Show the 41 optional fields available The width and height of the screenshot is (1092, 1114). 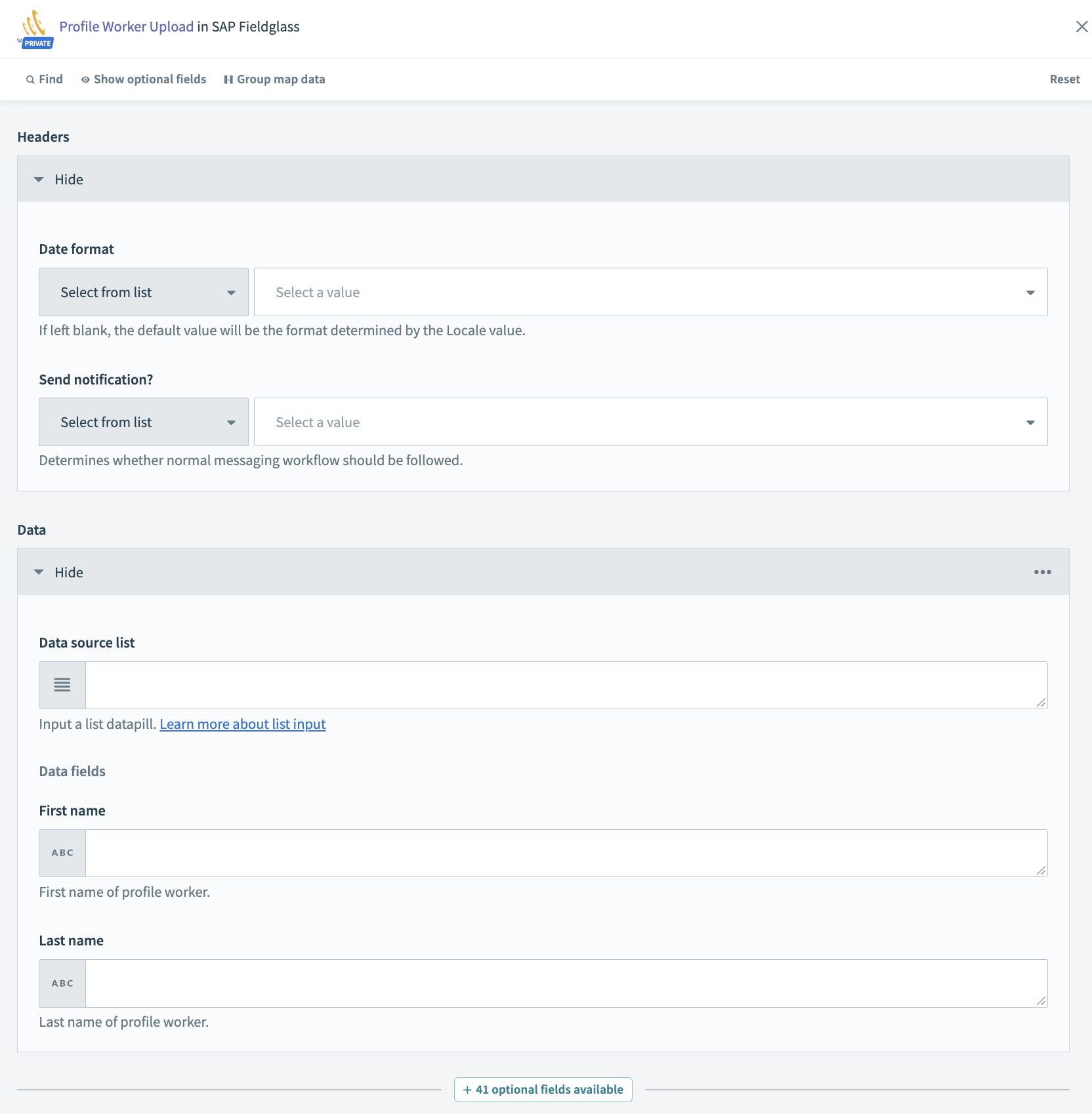(543, 1089)
